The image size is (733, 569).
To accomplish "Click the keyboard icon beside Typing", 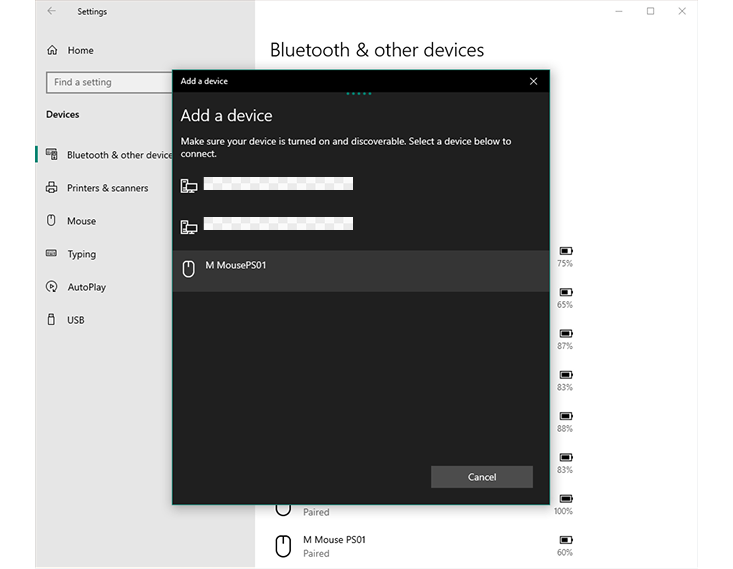I will point(51,253).
